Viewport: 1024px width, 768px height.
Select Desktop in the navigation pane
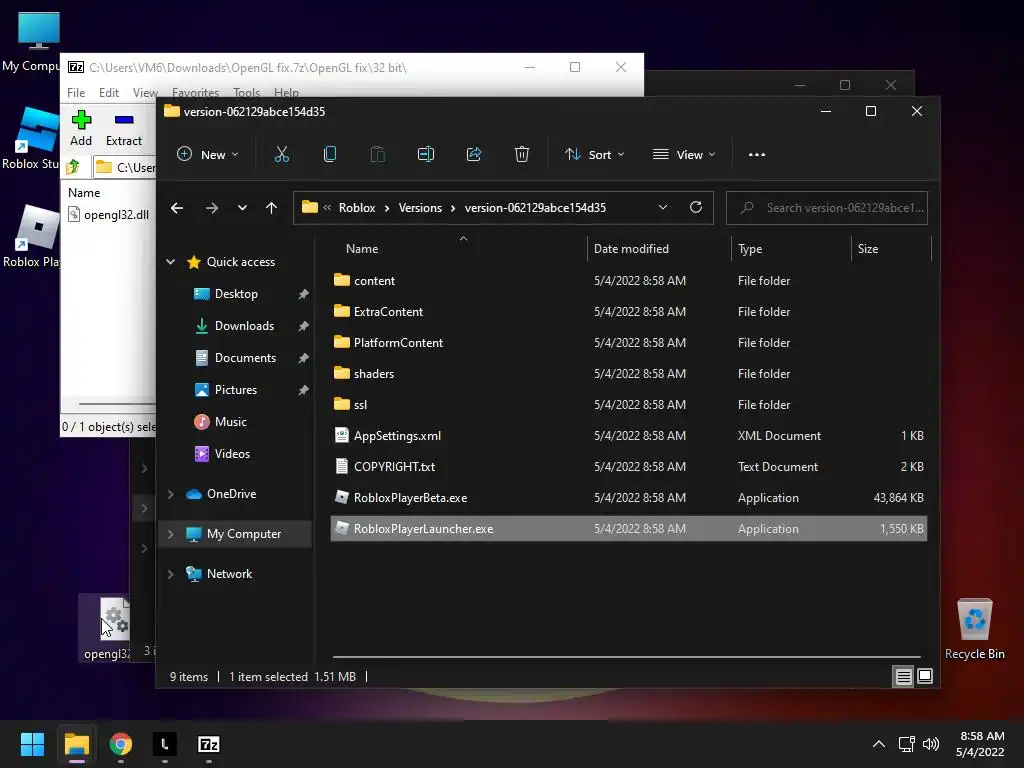(236, 294)
